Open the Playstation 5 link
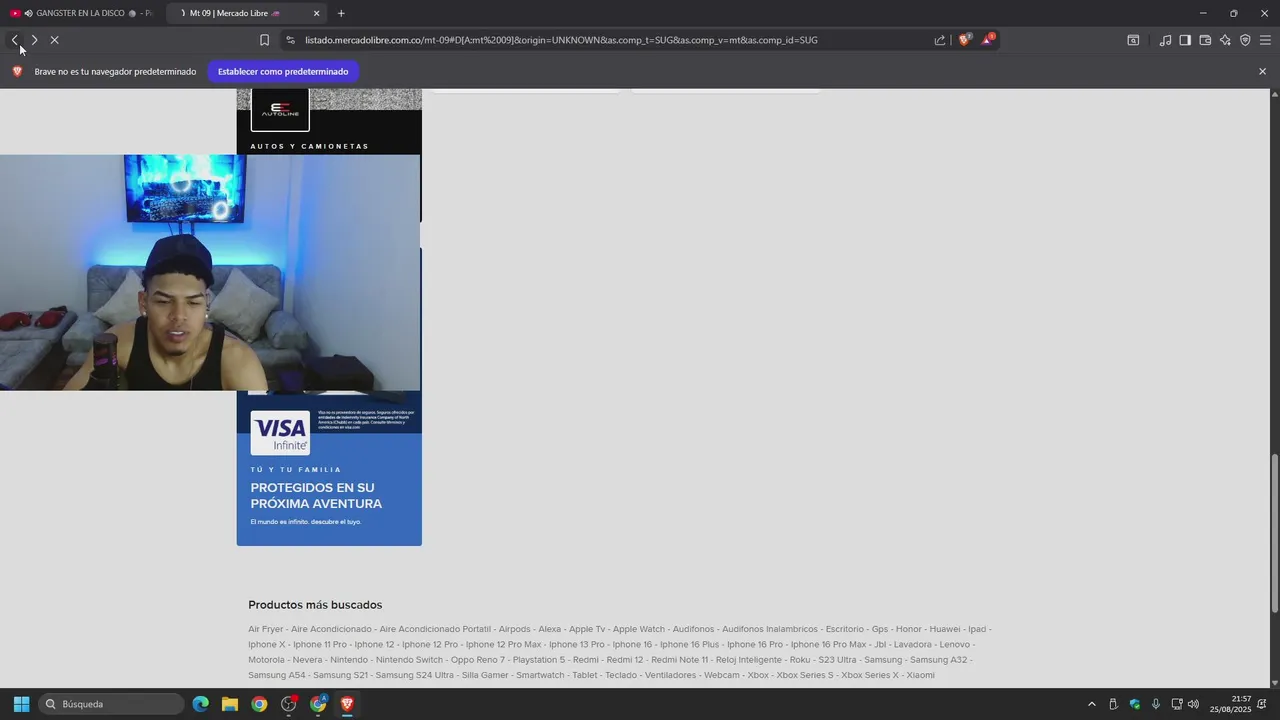Screen dimensions: 1280x720 tap(539, 660)
